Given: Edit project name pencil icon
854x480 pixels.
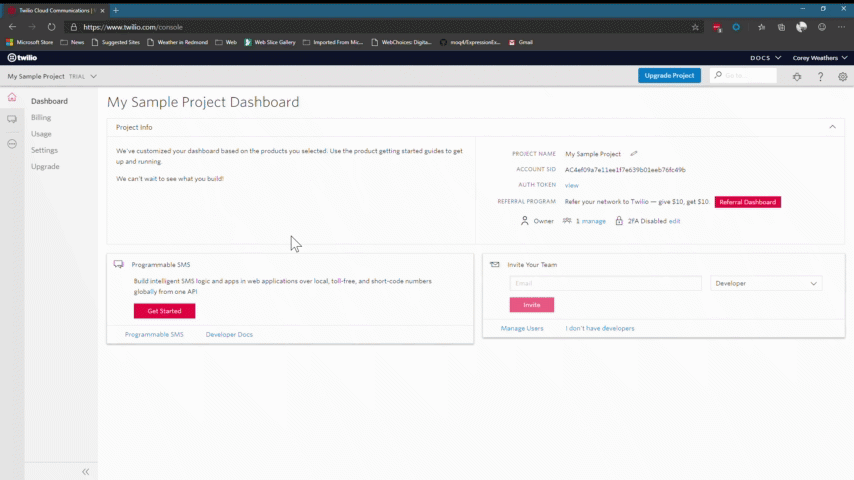Looking at the screenshot, I should [633, 154].
